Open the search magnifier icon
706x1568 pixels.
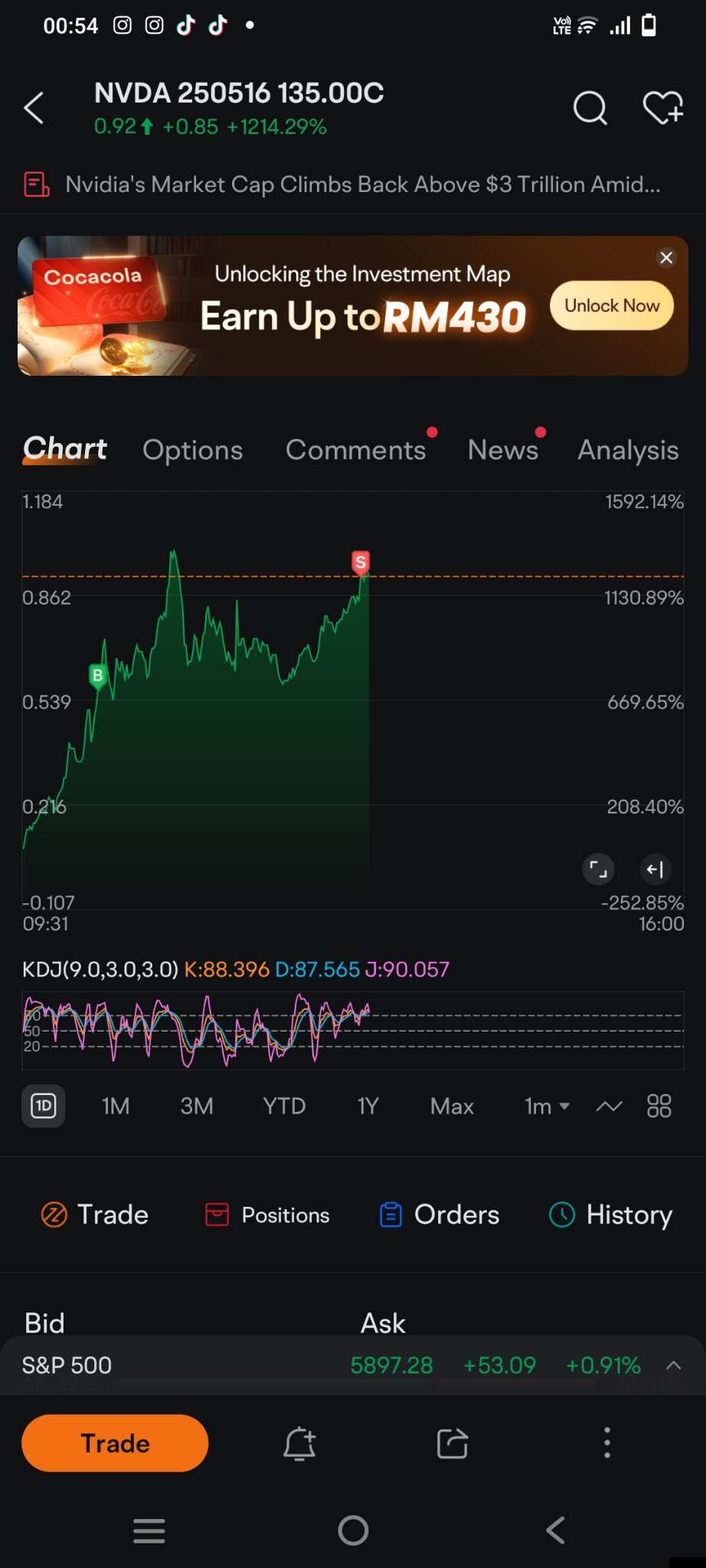(x=590, y=108)
